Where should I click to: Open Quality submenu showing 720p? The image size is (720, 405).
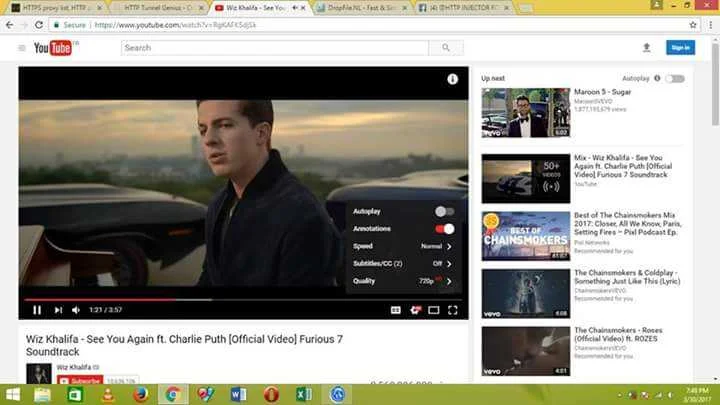pyautogui.click(x=403, y=281)
